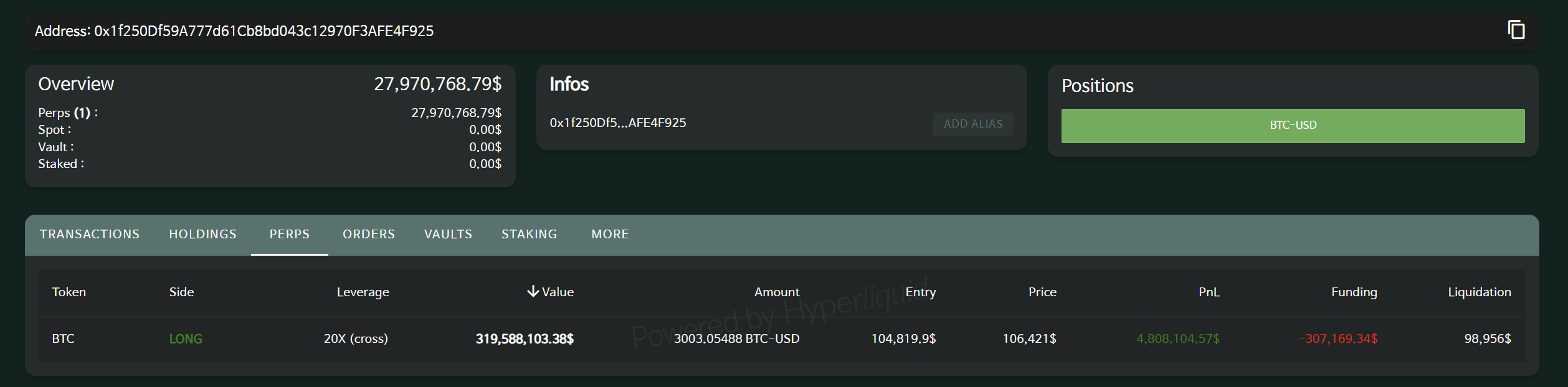This screenshot has height=387, width=1568.
Task: Click the Leverage column header
Action: 363,292
